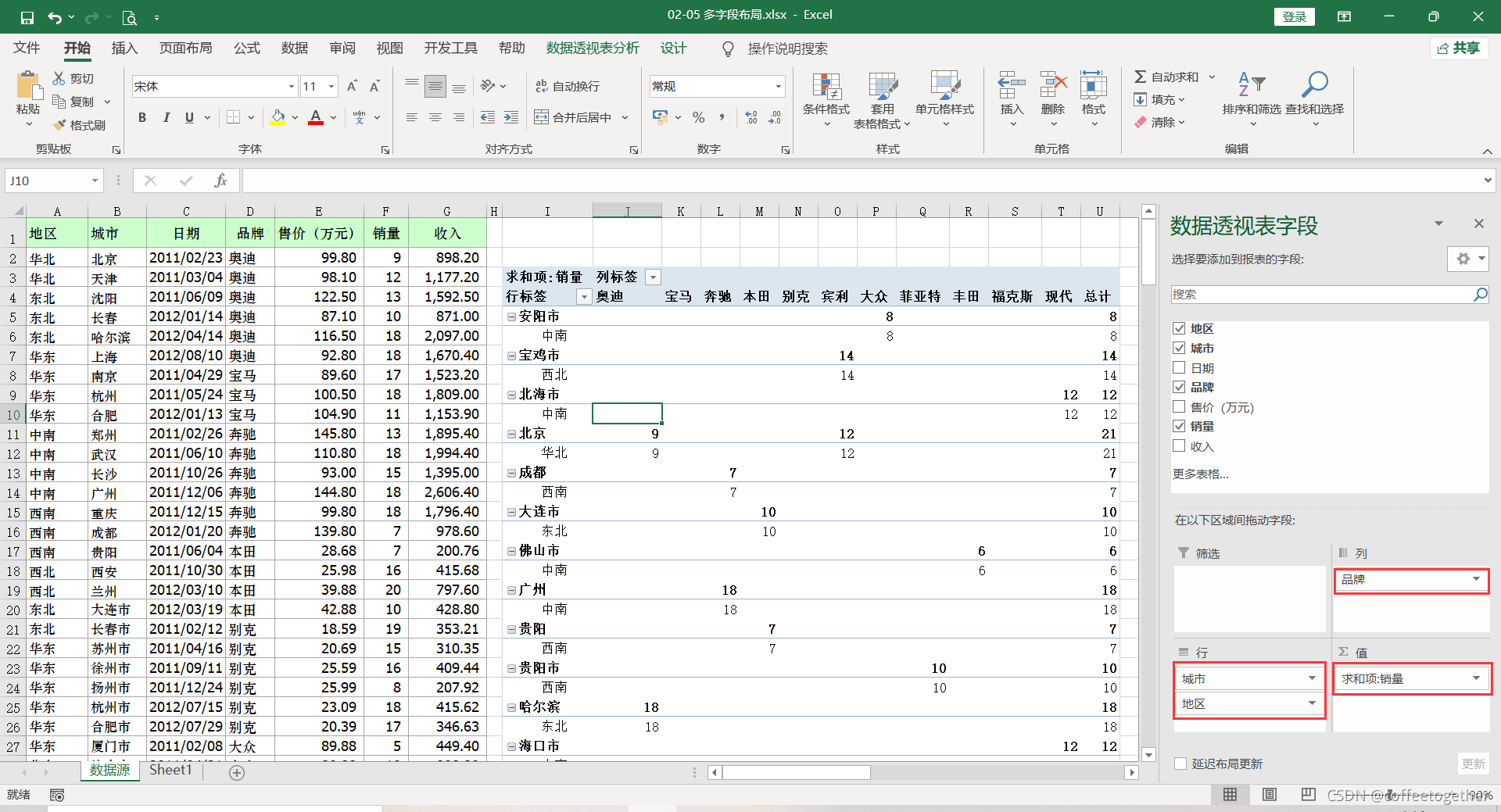The width and height of the screenshot is (1501, 812).
Task: Click the 更多表格... link
Action: click(x=1200, y=474)
